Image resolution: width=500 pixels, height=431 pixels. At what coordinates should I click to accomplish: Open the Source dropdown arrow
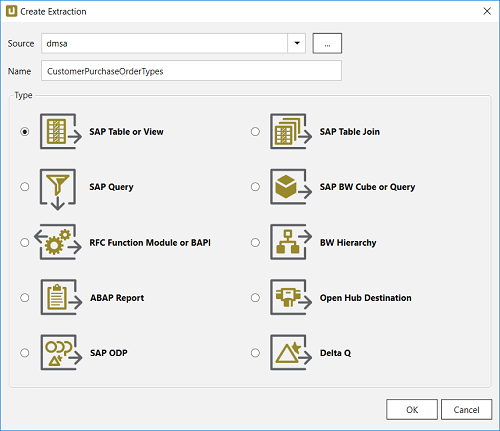(297, 43)
